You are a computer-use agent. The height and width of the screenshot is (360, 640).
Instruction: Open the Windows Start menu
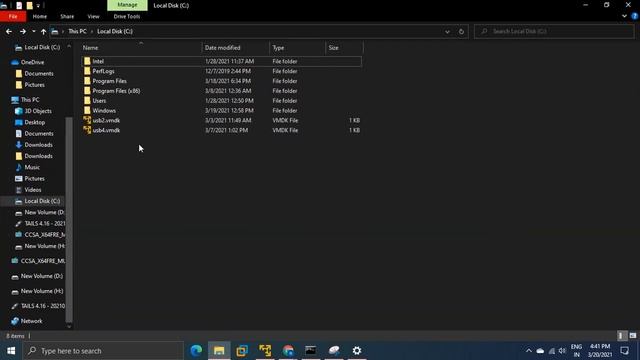click(x=11, y=351)
